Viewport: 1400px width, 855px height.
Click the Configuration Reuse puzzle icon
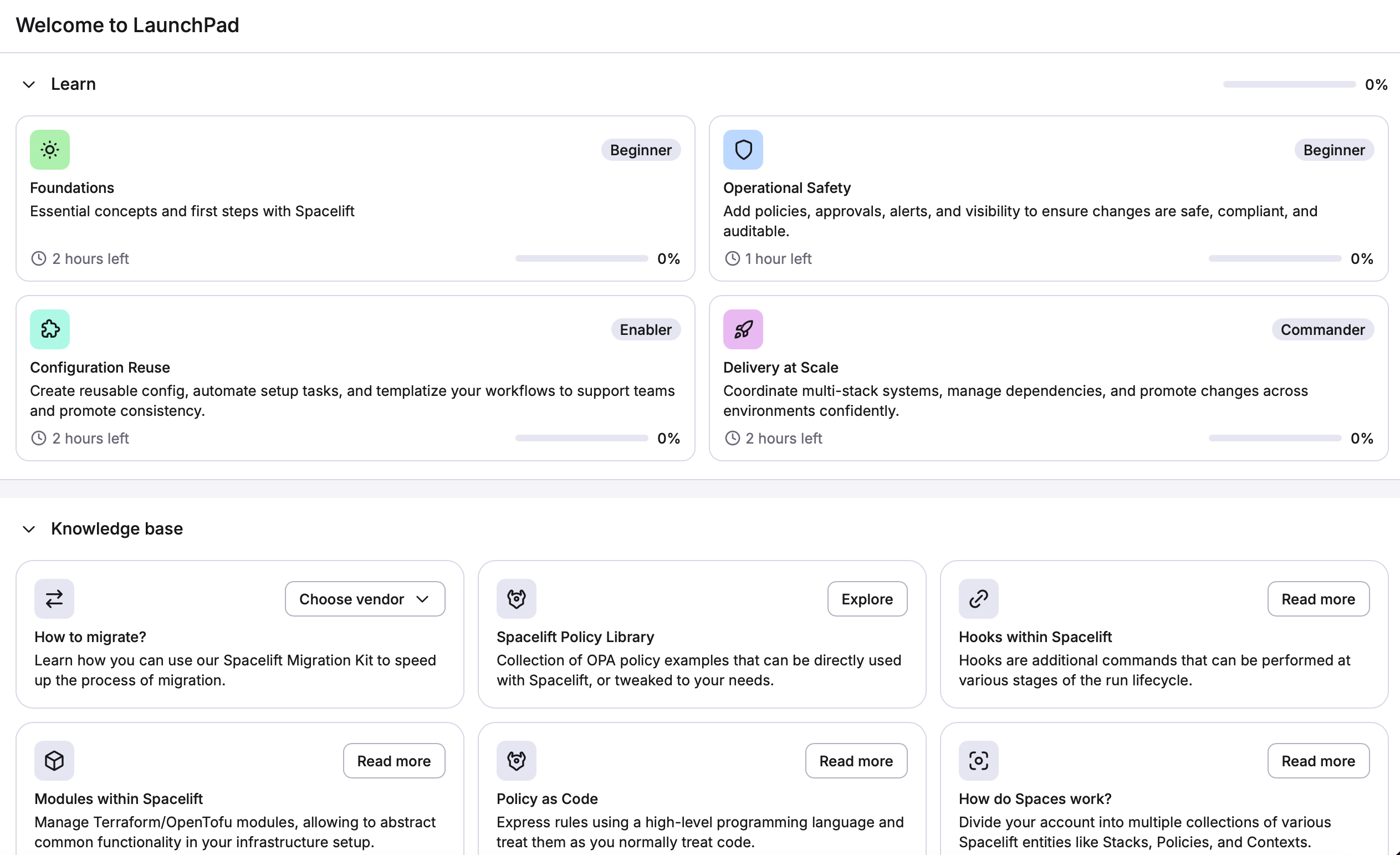50,329
